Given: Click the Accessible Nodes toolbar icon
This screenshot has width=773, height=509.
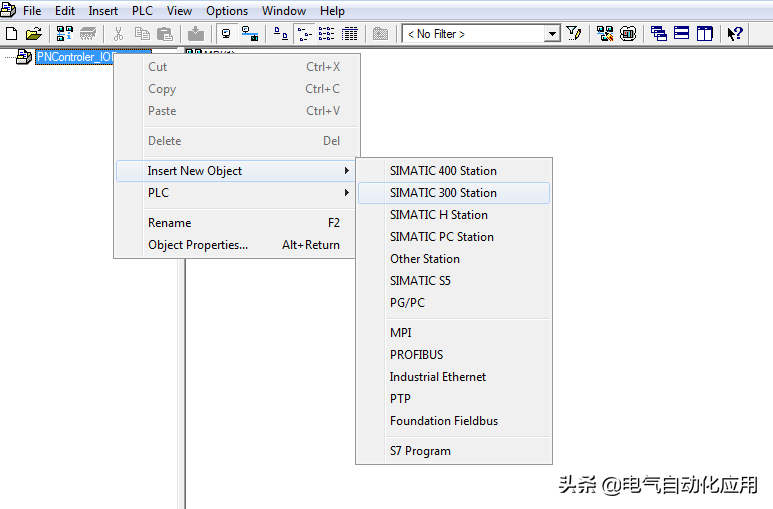Looking at the screenshot, I should 64,33.
